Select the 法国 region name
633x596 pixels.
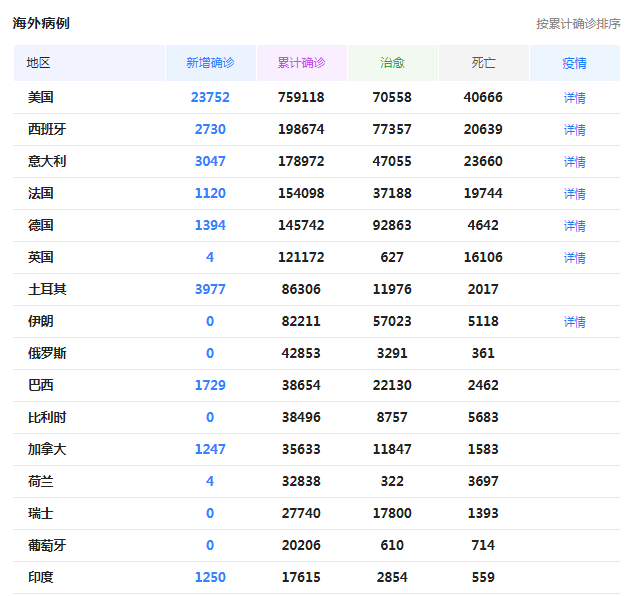[x=40, y=193]
